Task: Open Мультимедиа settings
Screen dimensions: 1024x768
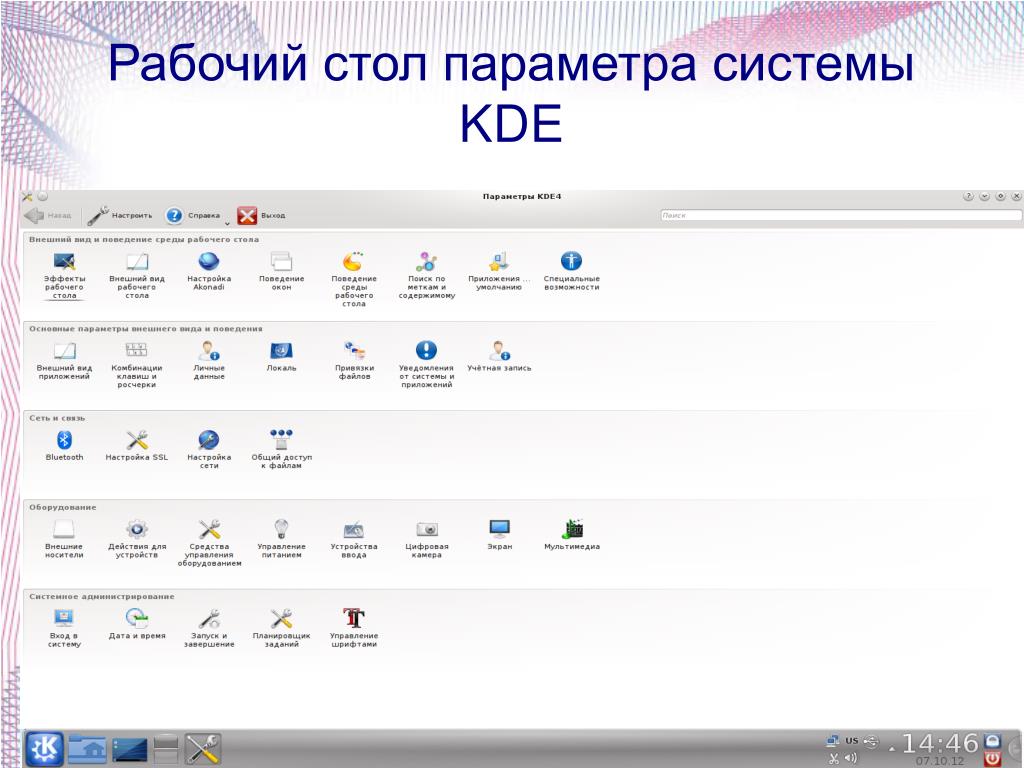Action: pos(571,536)
